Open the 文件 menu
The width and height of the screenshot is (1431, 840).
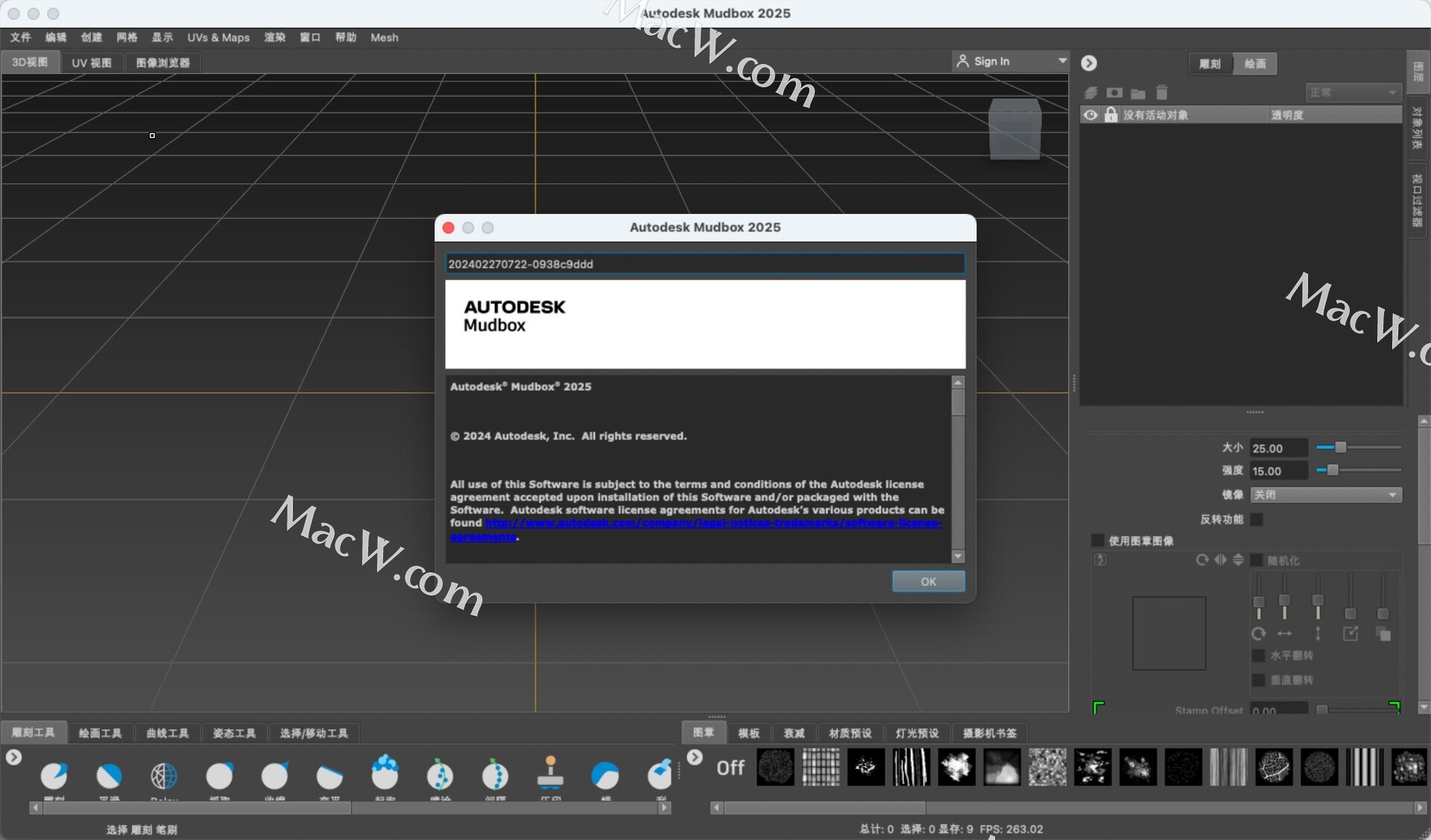click(20, 37)
